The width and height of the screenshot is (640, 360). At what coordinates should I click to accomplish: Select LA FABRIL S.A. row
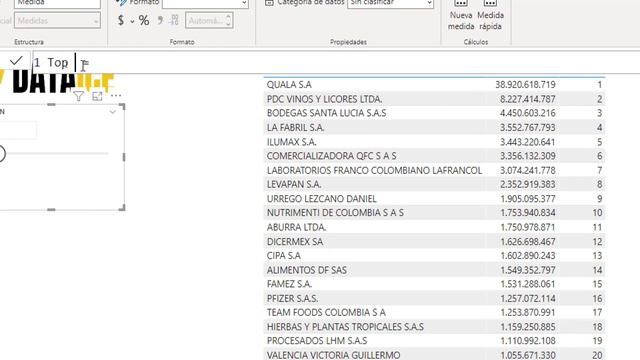(x=434, y=127)
